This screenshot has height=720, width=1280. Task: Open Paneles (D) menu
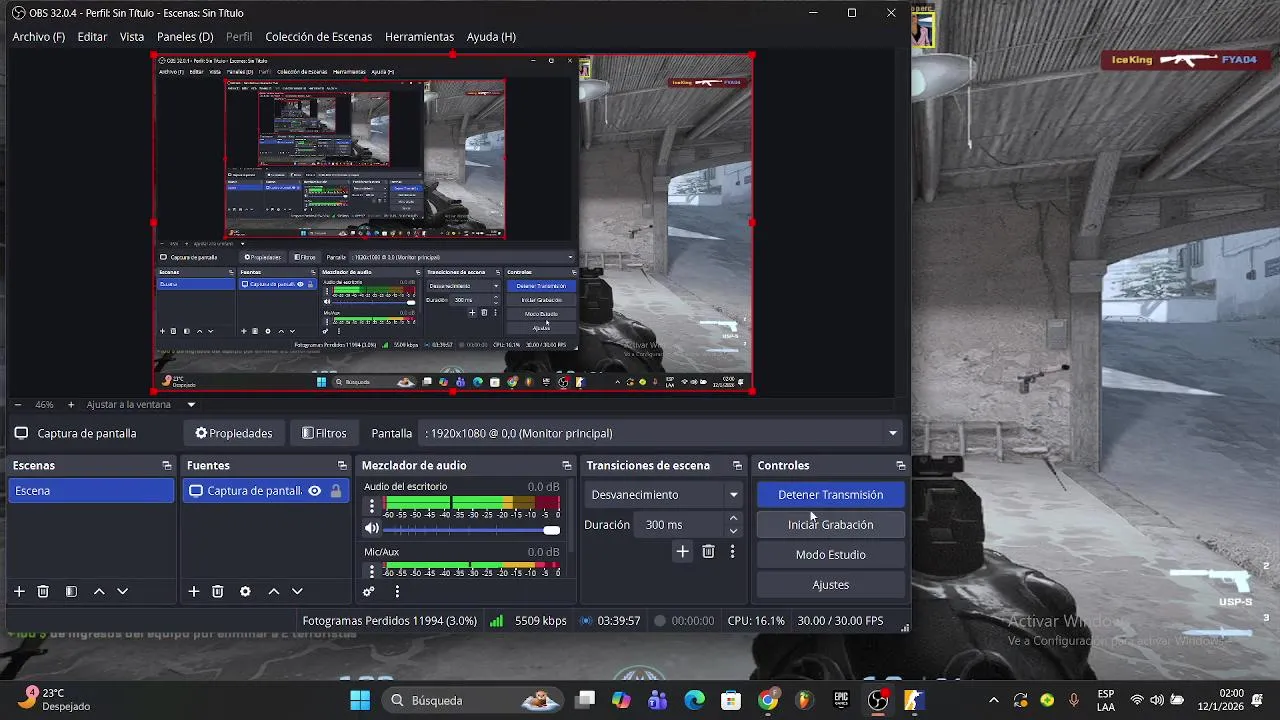tap(185, 37)
